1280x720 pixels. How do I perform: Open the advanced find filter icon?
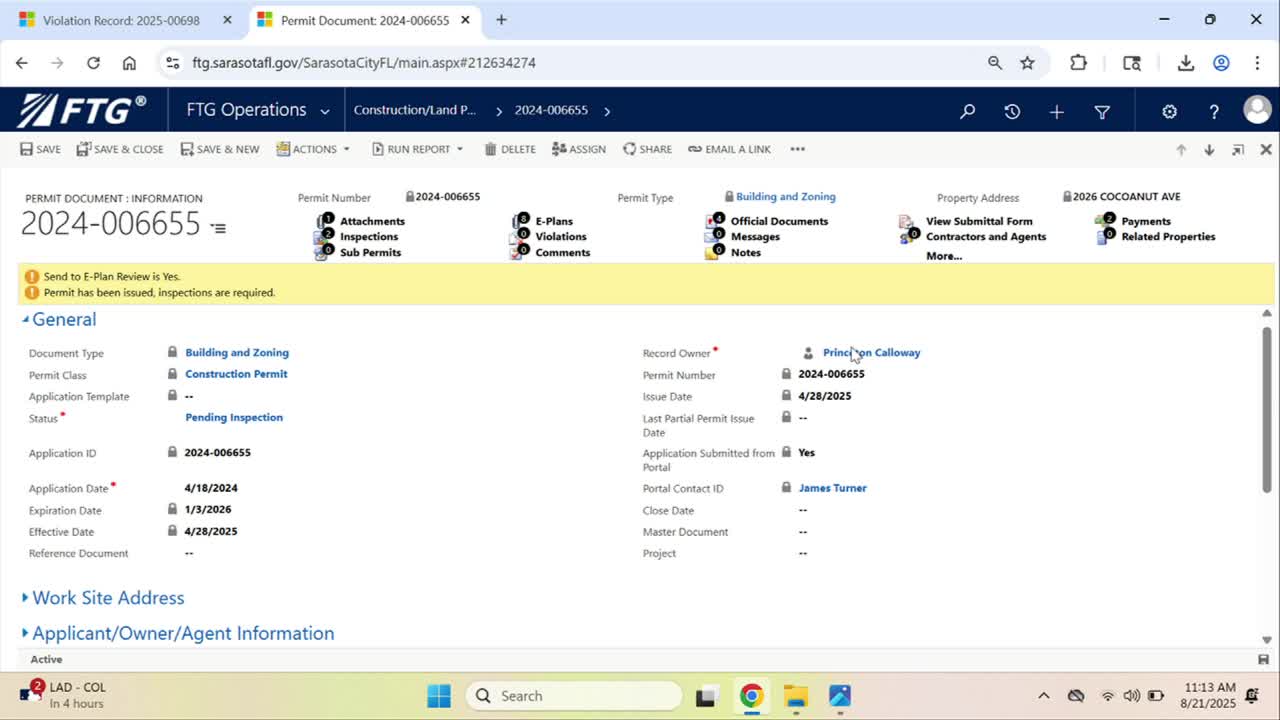coord(1102,112)
